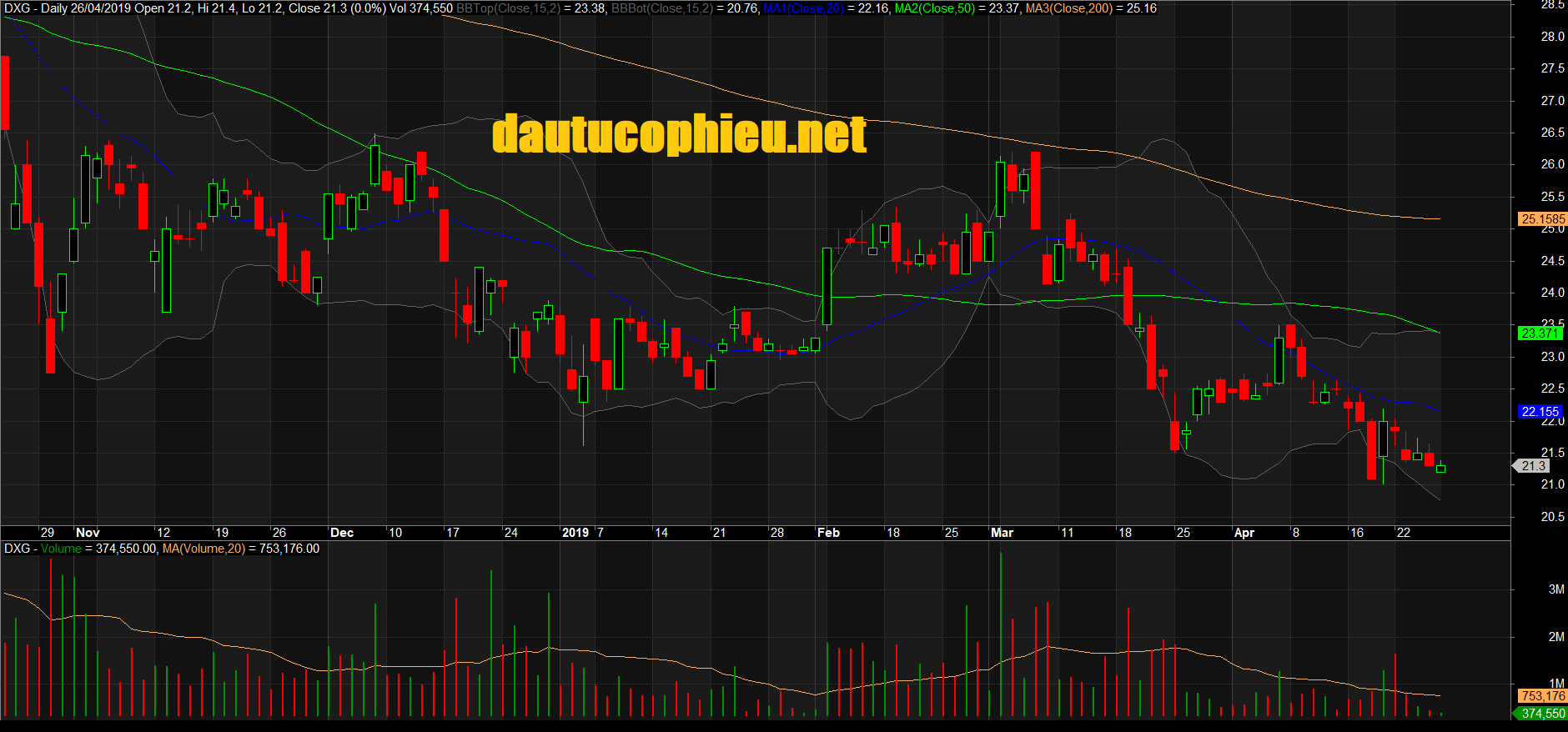
Task: Click the BBTop(Close,15,2) legend label
Action: coord(508,8)
